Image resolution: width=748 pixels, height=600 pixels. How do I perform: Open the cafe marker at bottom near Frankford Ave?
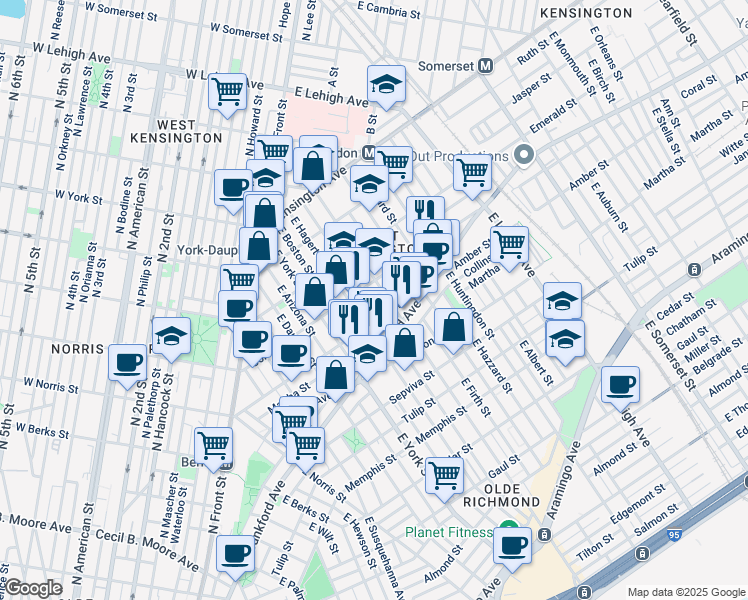tap(235, 554)
